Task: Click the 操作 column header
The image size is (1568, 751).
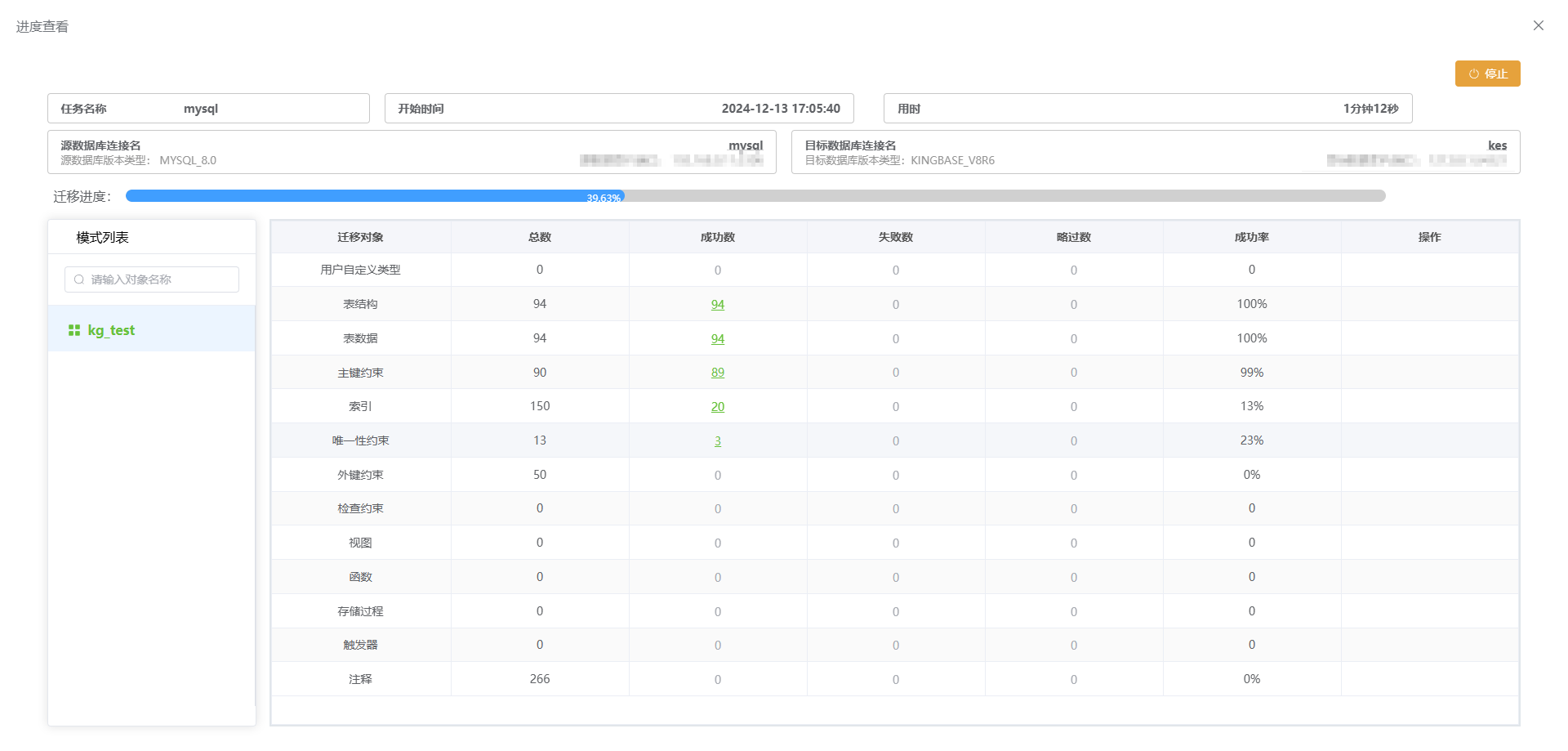Action: (1429, 237)
